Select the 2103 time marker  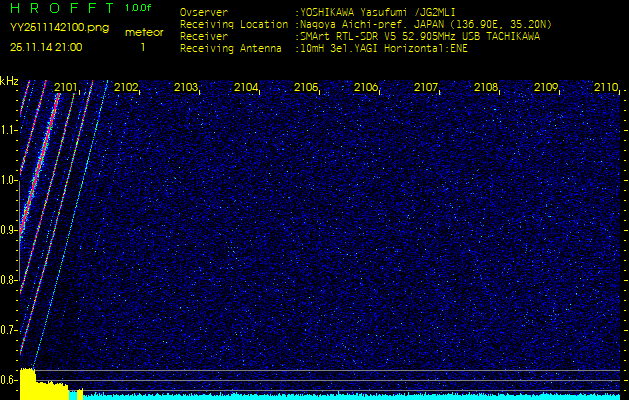click(186, 88)
